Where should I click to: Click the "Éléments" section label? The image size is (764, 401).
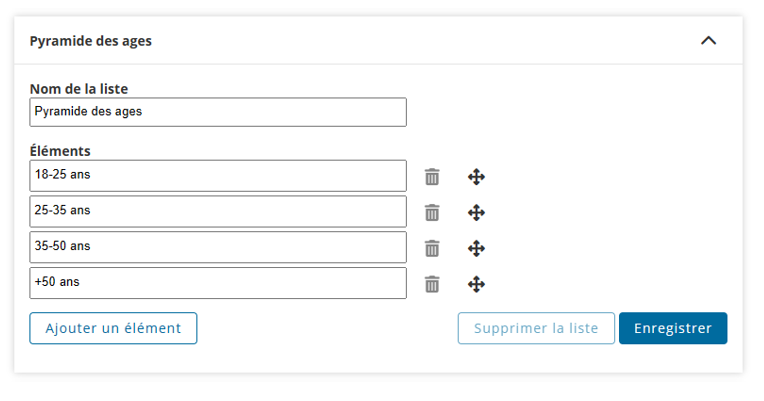tap(60, 151)
